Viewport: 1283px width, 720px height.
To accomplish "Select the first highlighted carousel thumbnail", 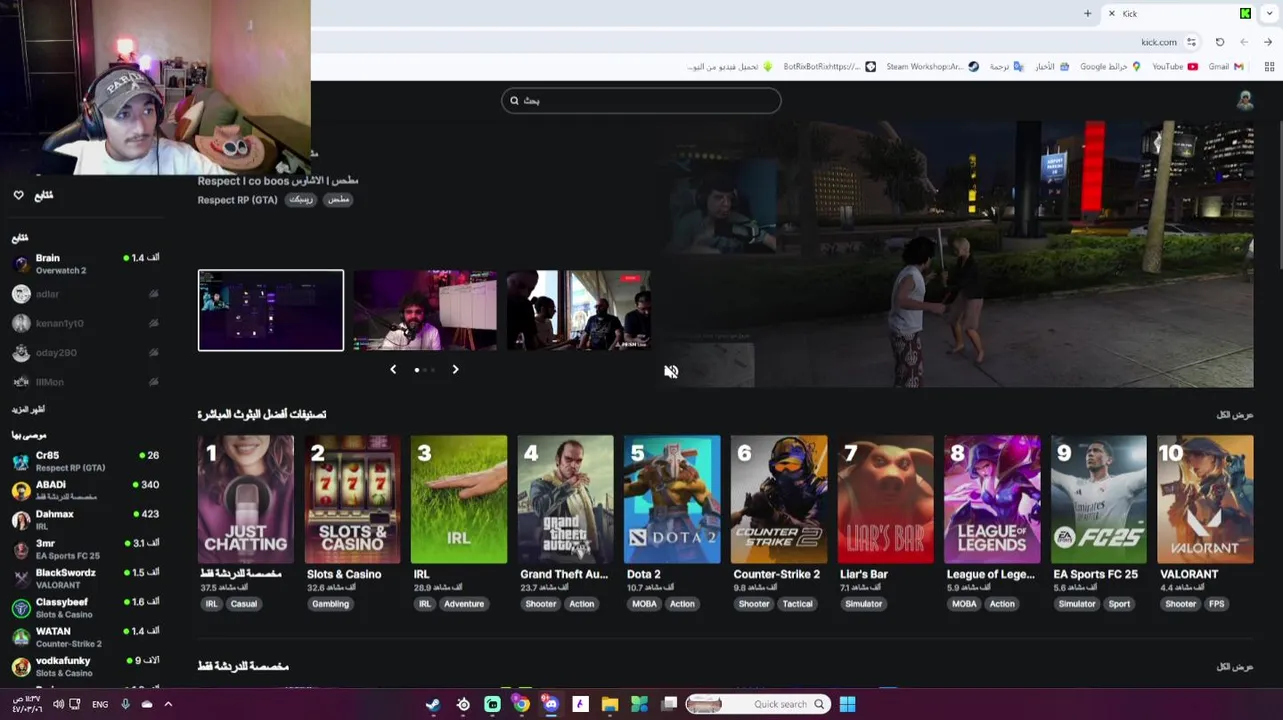I will pos(270,310).
